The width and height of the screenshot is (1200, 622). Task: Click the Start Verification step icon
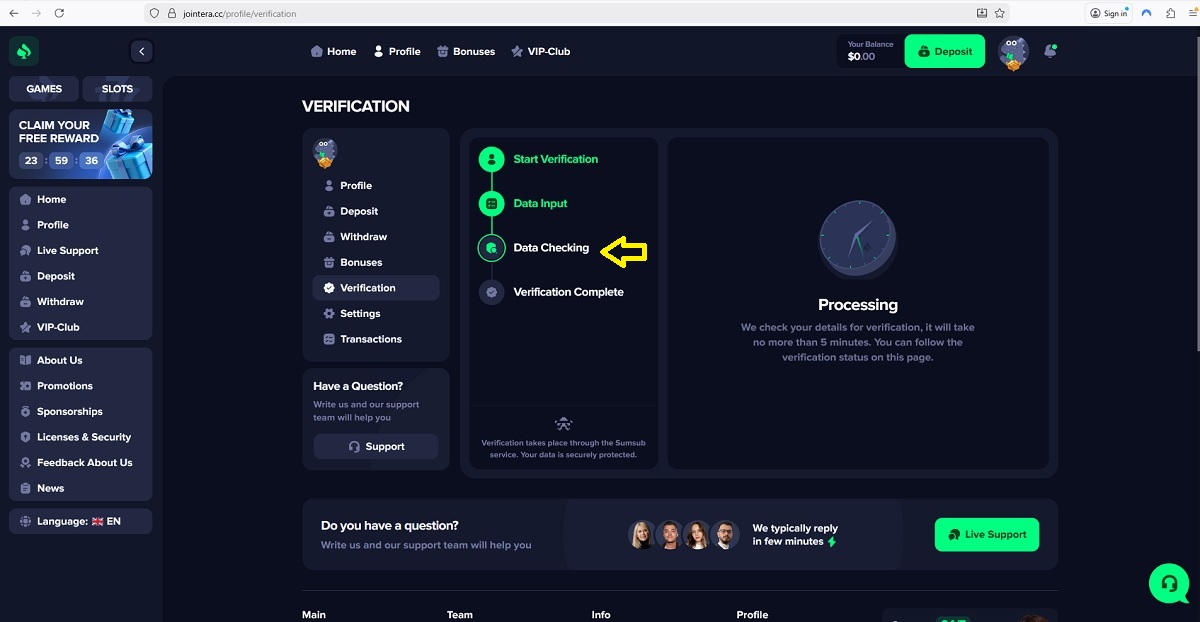coord(491,159)
